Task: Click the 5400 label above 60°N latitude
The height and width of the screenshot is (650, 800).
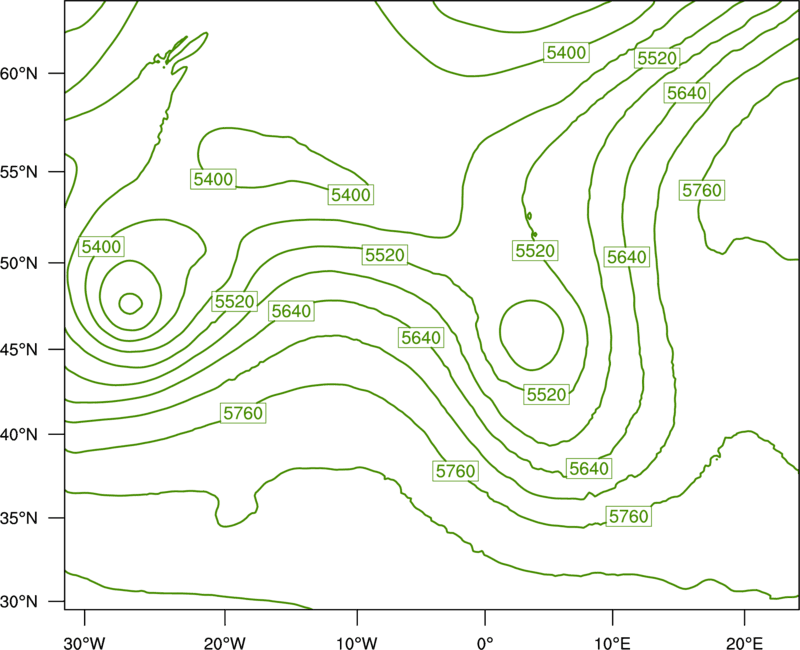Action: click(x=566, y=53)
